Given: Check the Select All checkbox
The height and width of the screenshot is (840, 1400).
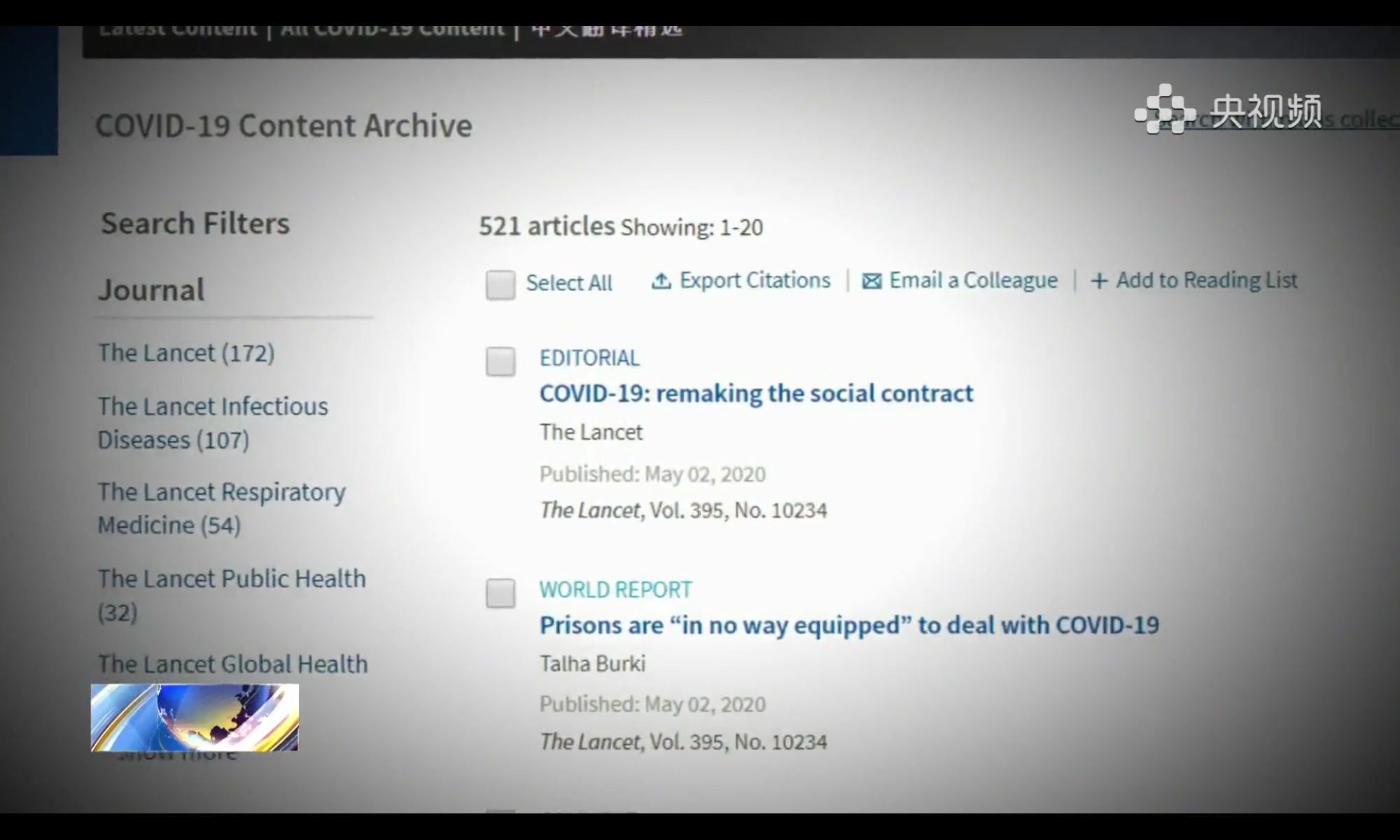Looking at the screenshot, I should click(x=500, y=285).
